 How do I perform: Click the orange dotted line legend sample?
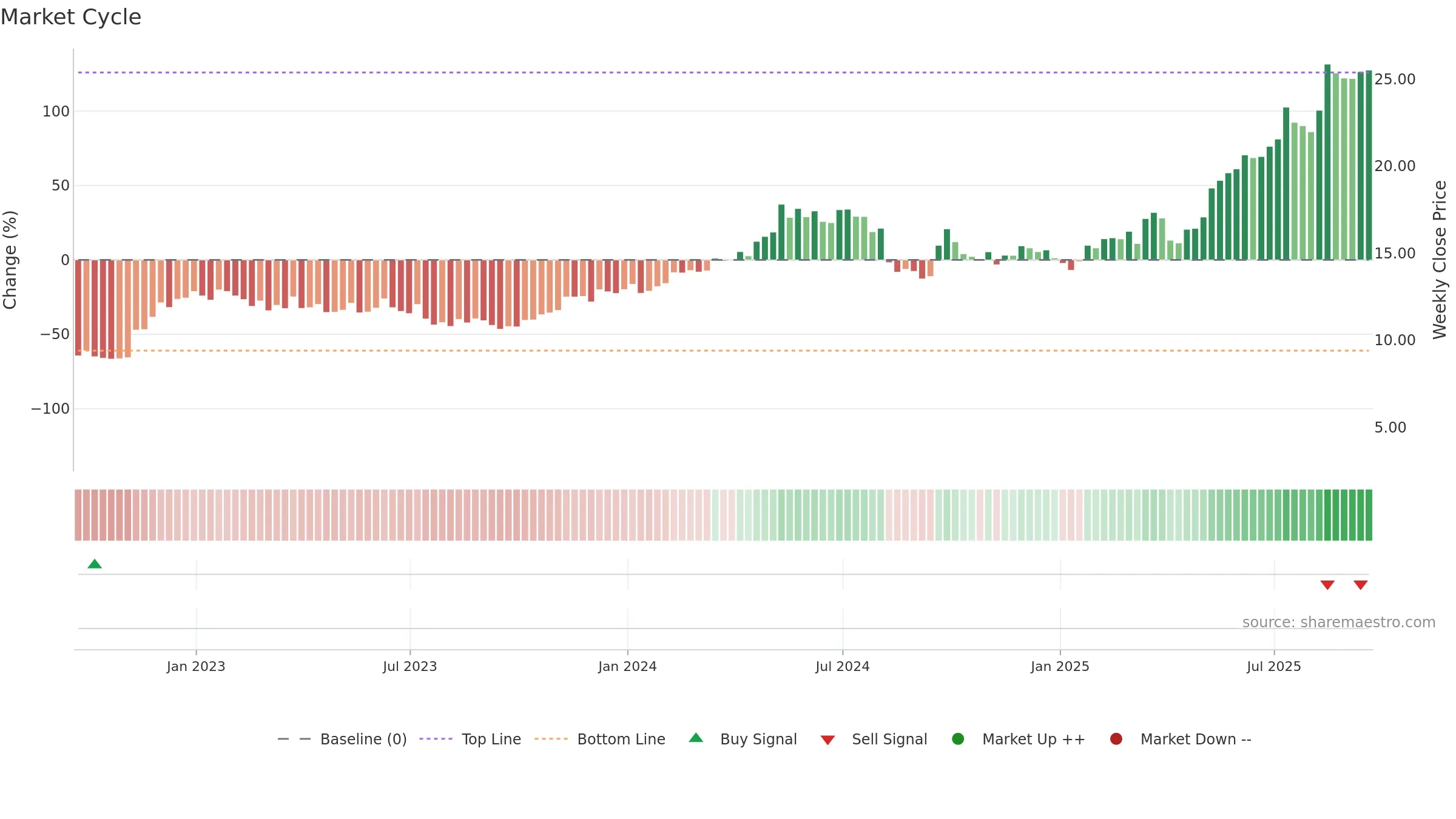[551, 739]
